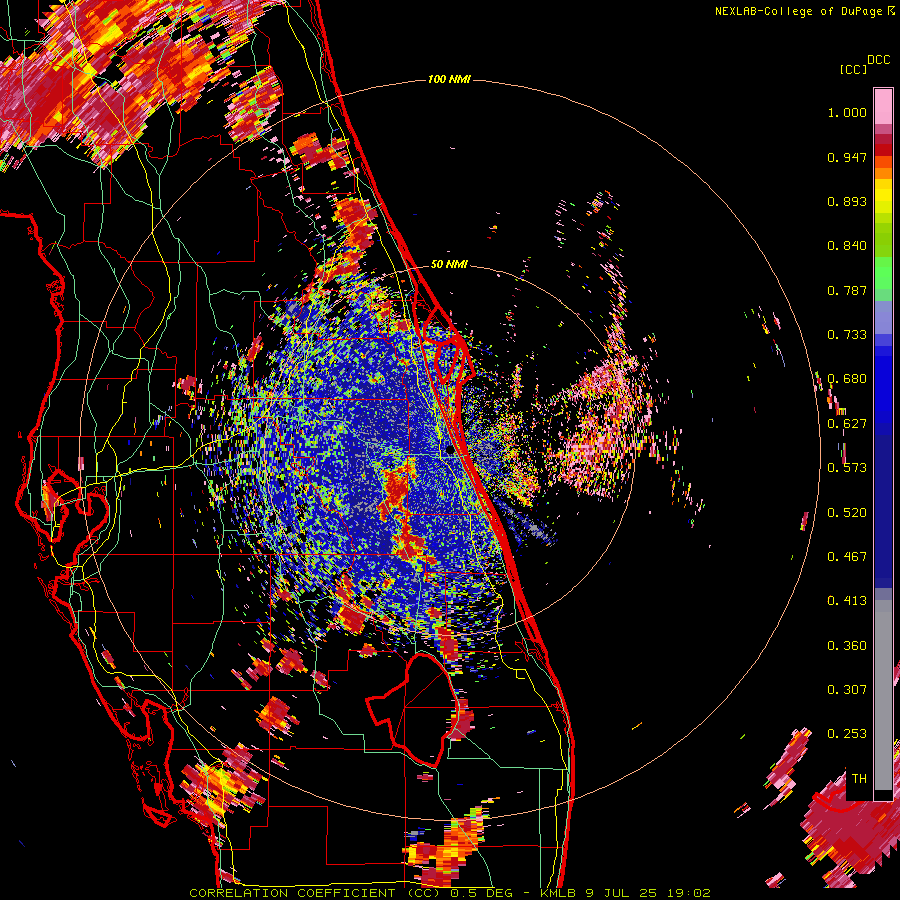Click the 0.947 scale value
The image size is (900, 900).
click(x=847, y=157)
